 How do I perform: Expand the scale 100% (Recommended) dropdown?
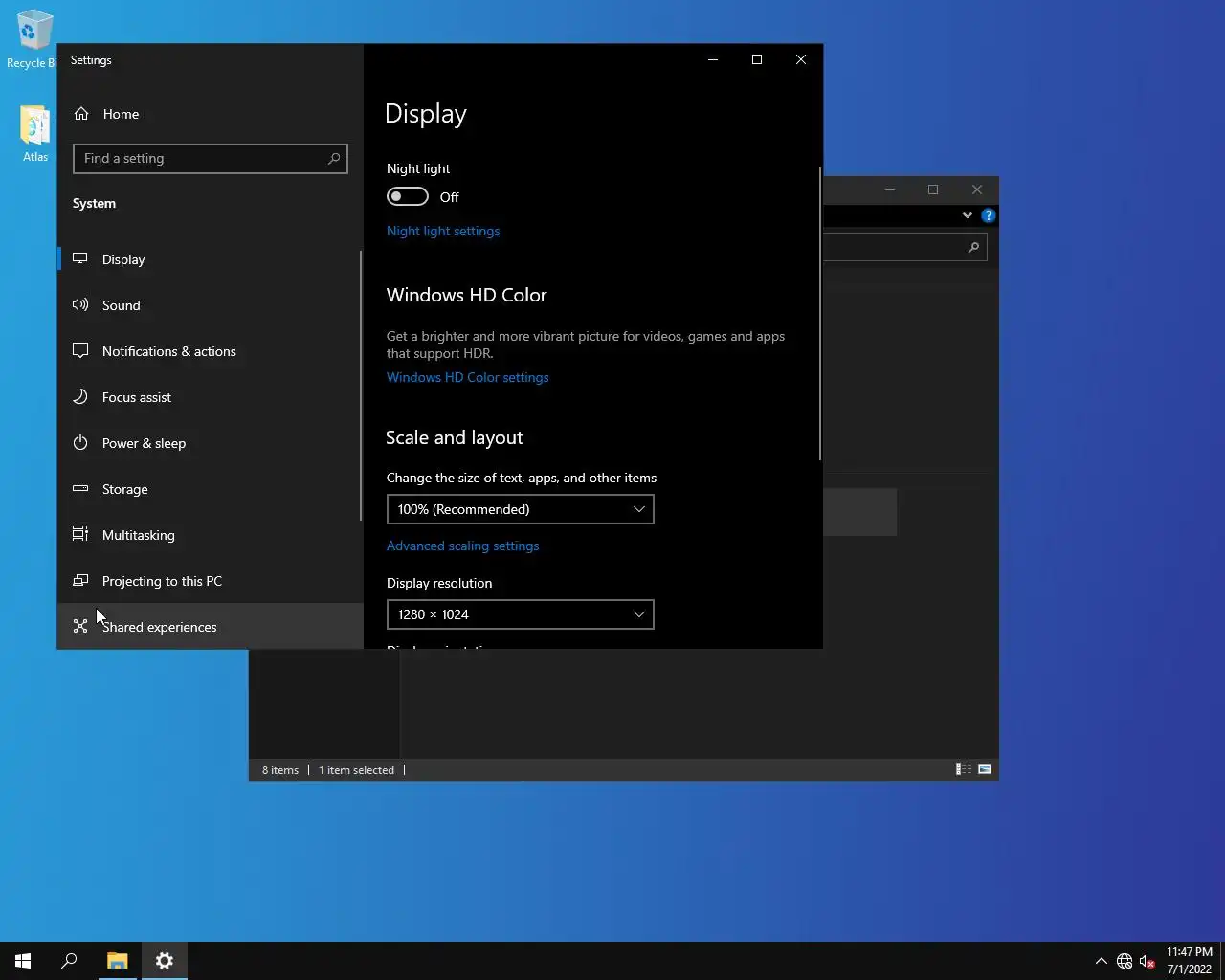(521, 509)
